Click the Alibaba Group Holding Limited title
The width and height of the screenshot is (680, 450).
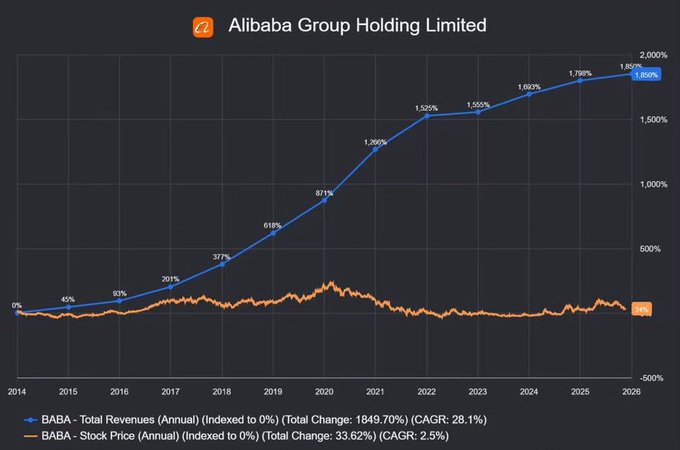357,26
